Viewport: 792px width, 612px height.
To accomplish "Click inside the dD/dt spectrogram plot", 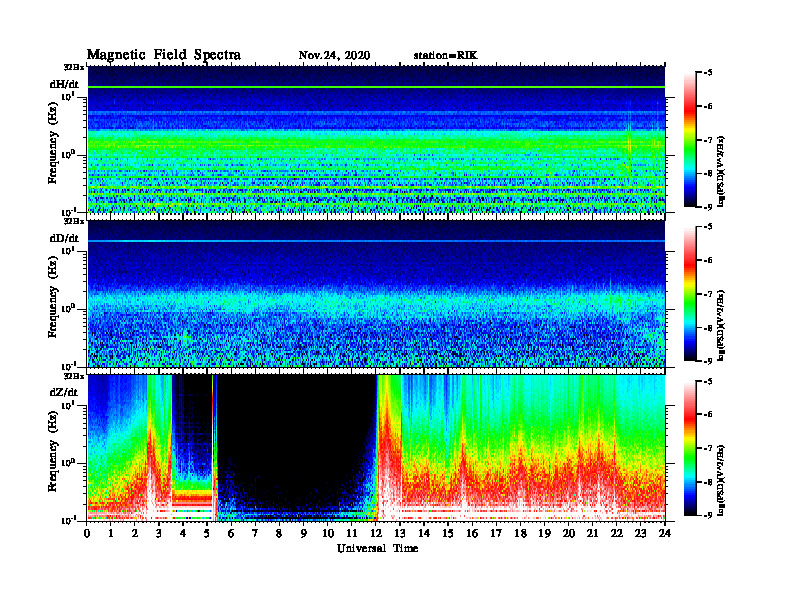I will 376,293.
